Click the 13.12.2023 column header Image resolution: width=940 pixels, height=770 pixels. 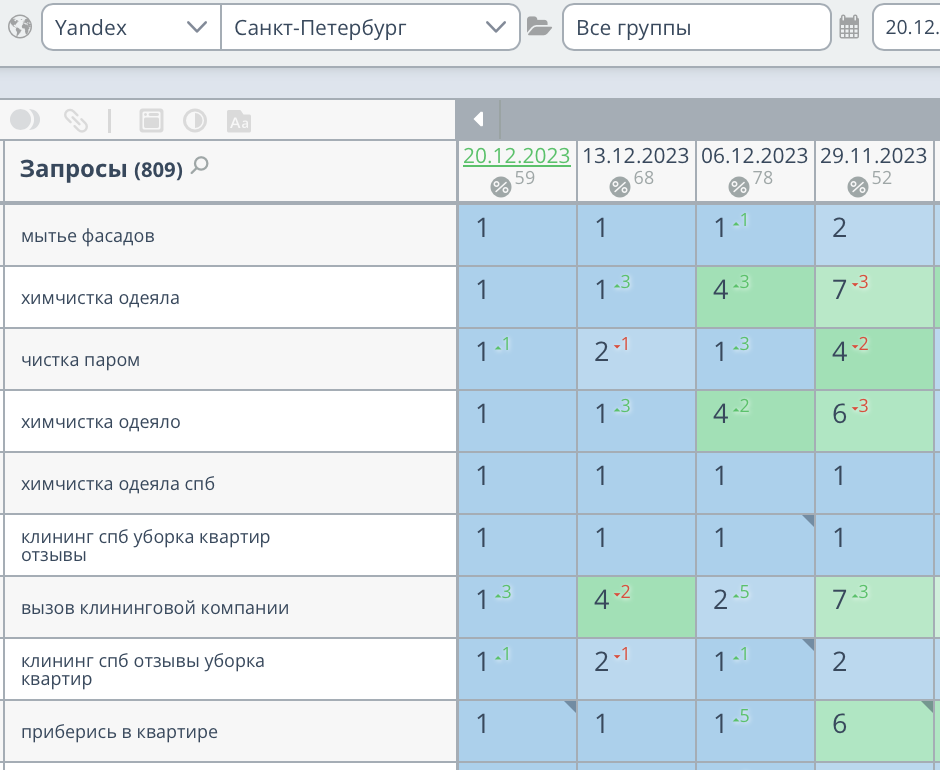tap(635, 156)
